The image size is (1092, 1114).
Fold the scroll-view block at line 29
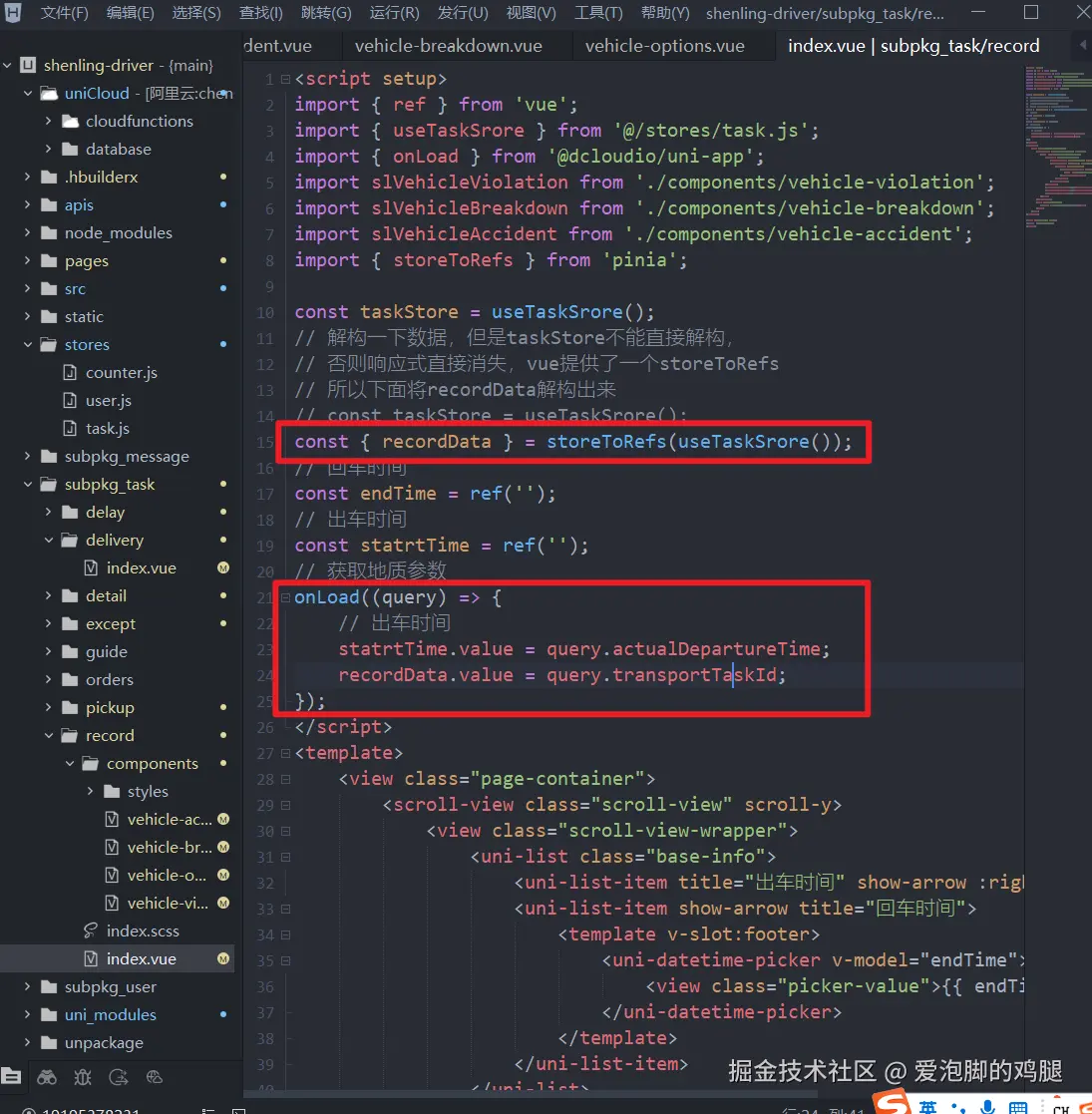click(285, 805)
